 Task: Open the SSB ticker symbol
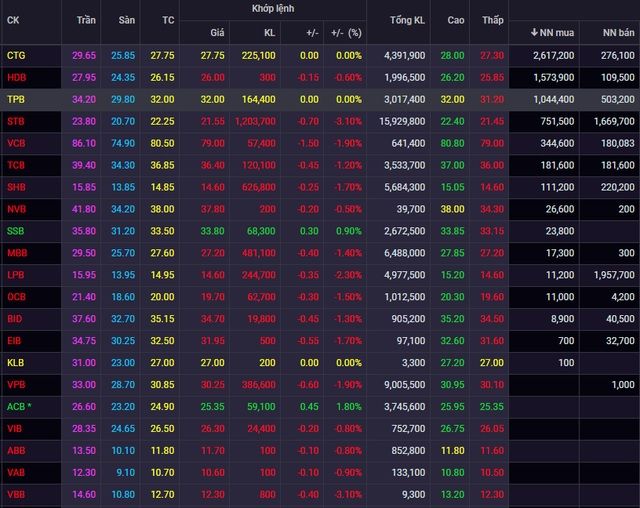point(16,231)
